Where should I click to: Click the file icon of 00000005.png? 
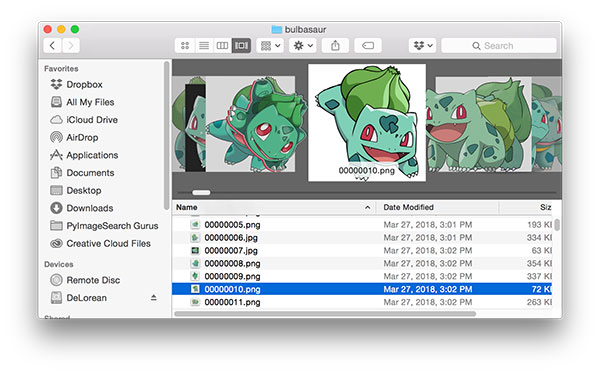coord(195,225)
